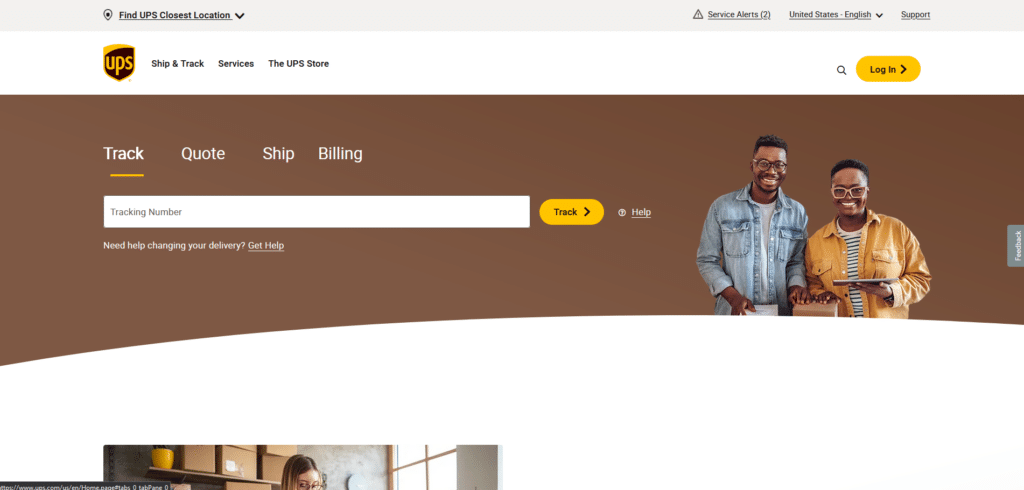Open the Support link

click(916, 14)
